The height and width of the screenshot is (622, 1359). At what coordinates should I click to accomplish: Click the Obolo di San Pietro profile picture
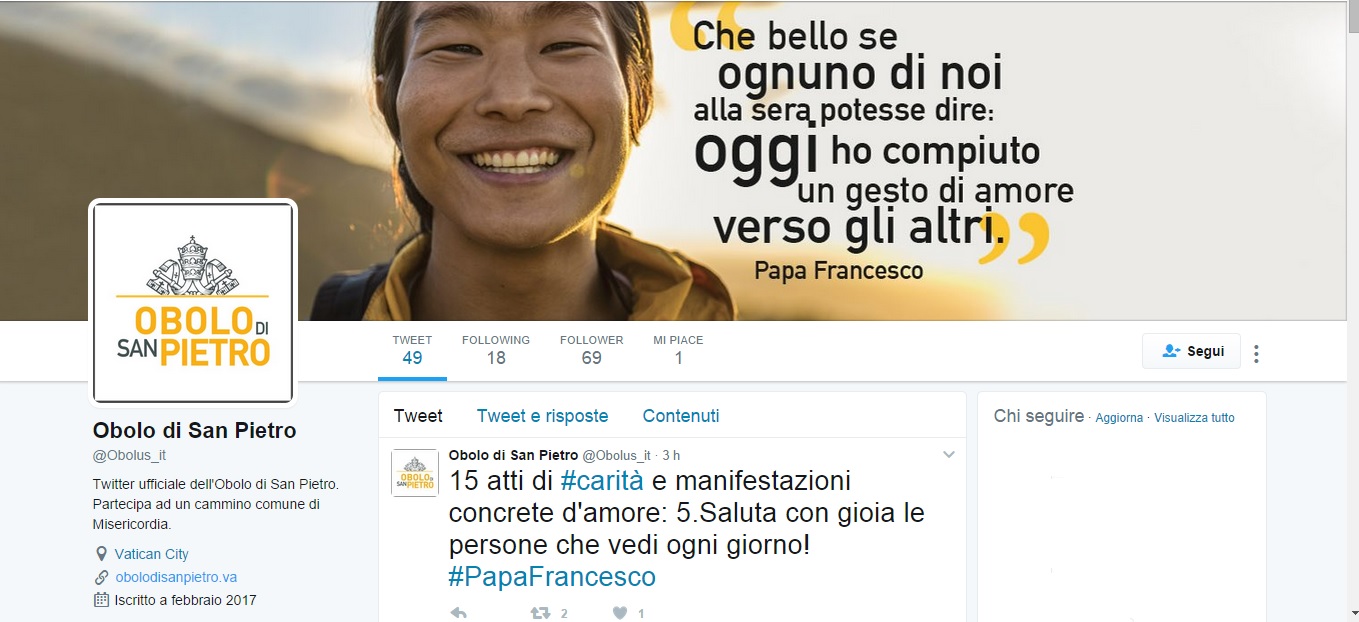point(193,303)
